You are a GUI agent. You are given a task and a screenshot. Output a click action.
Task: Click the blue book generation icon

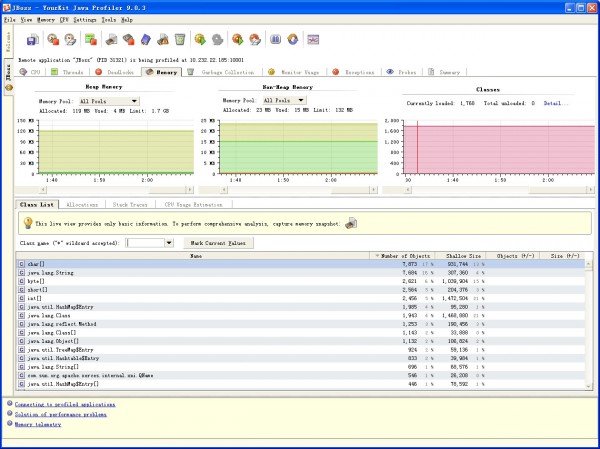[x=146, y=39]
